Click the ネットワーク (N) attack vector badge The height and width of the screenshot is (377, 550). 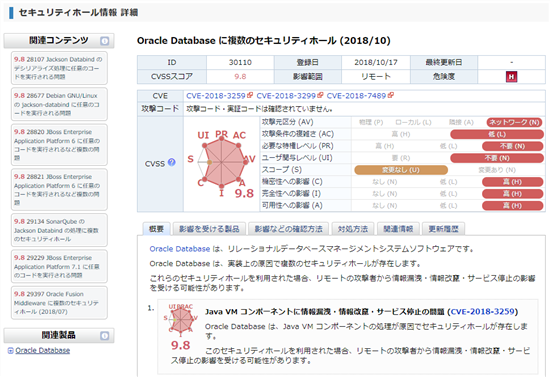[514, 122]
